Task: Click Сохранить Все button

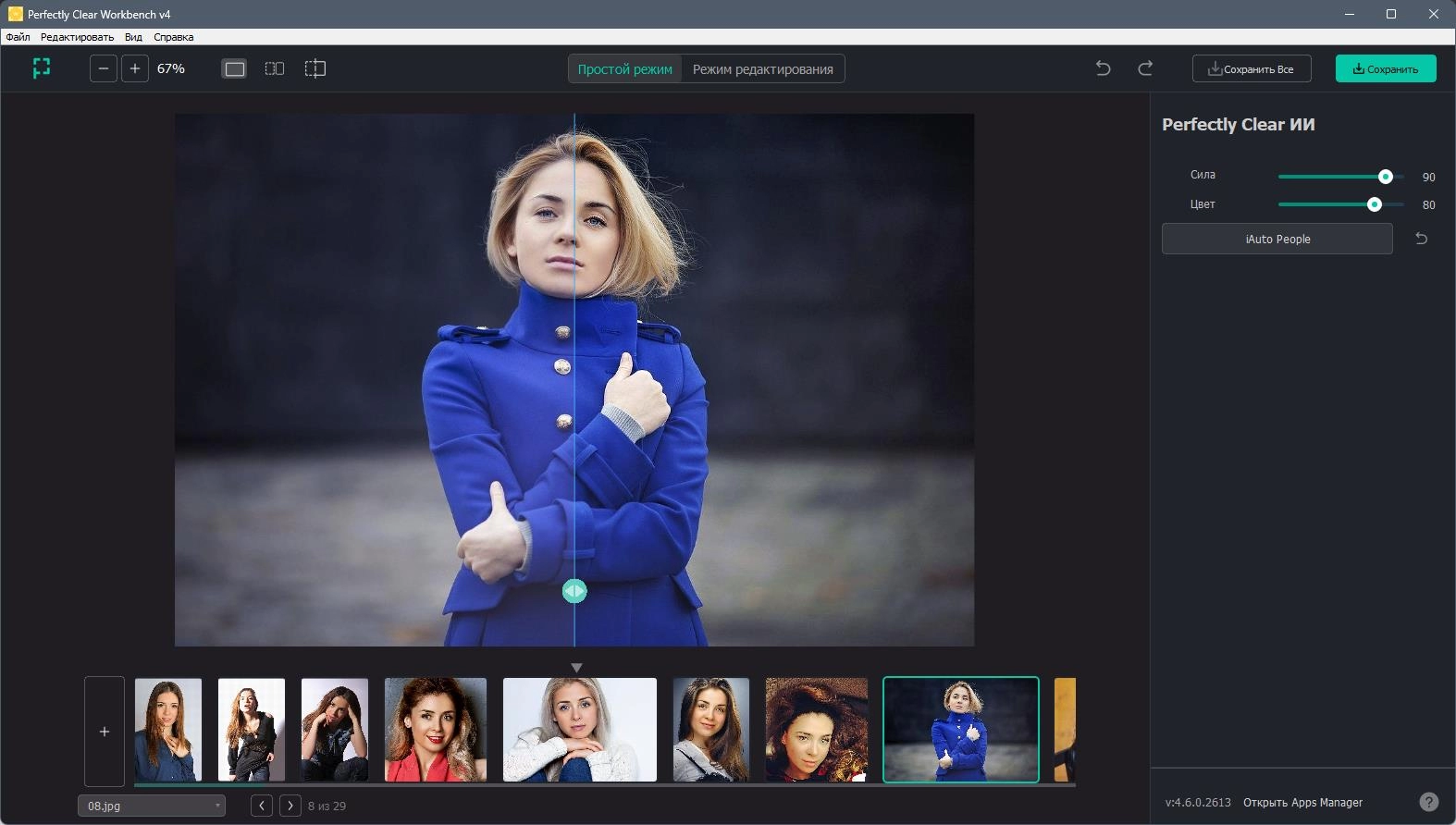Action: 1252,68
